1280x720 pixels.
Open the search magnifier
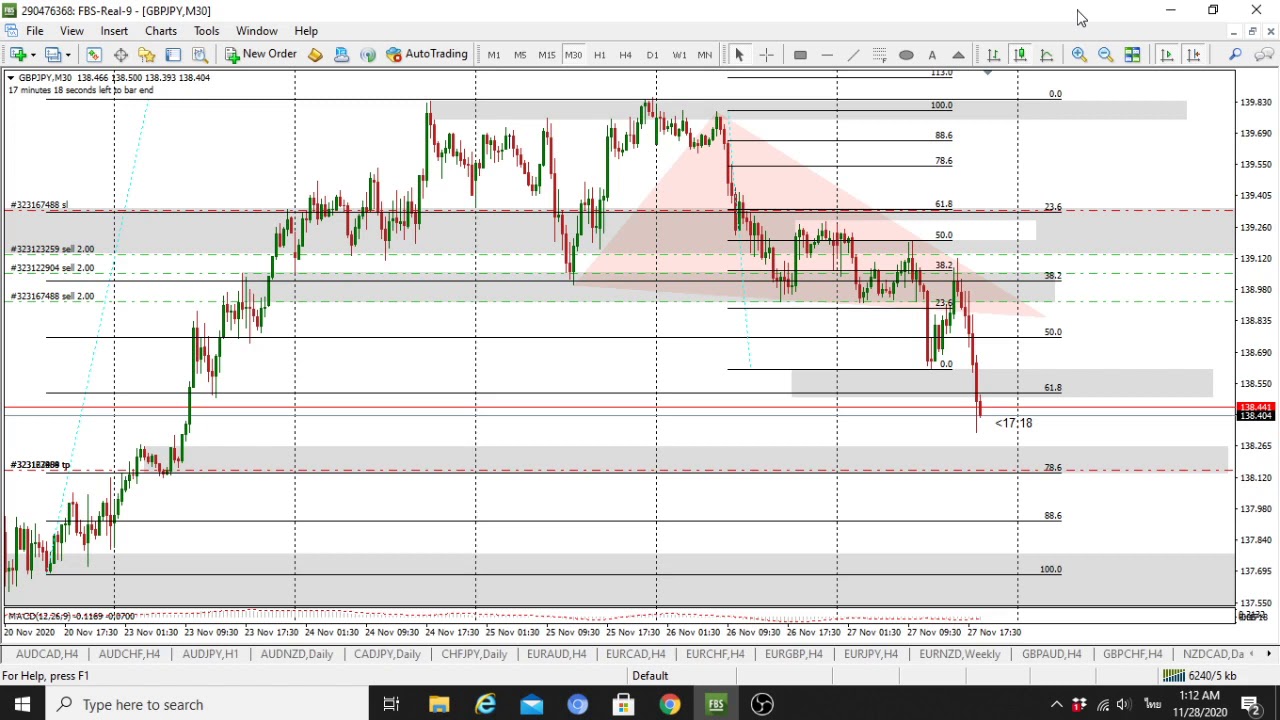[x=1236, y=55]
